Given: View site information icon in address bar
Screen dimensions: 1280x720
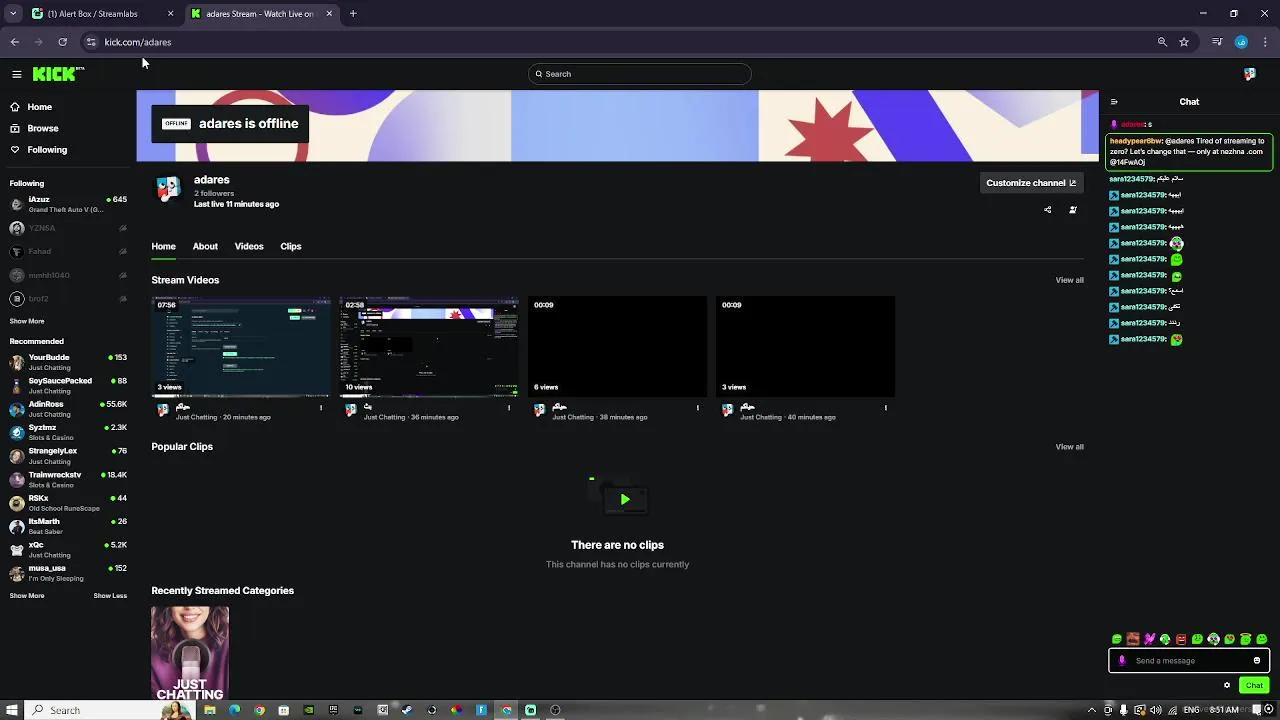Looking at the screenshot, I should (x=91, y=42).
